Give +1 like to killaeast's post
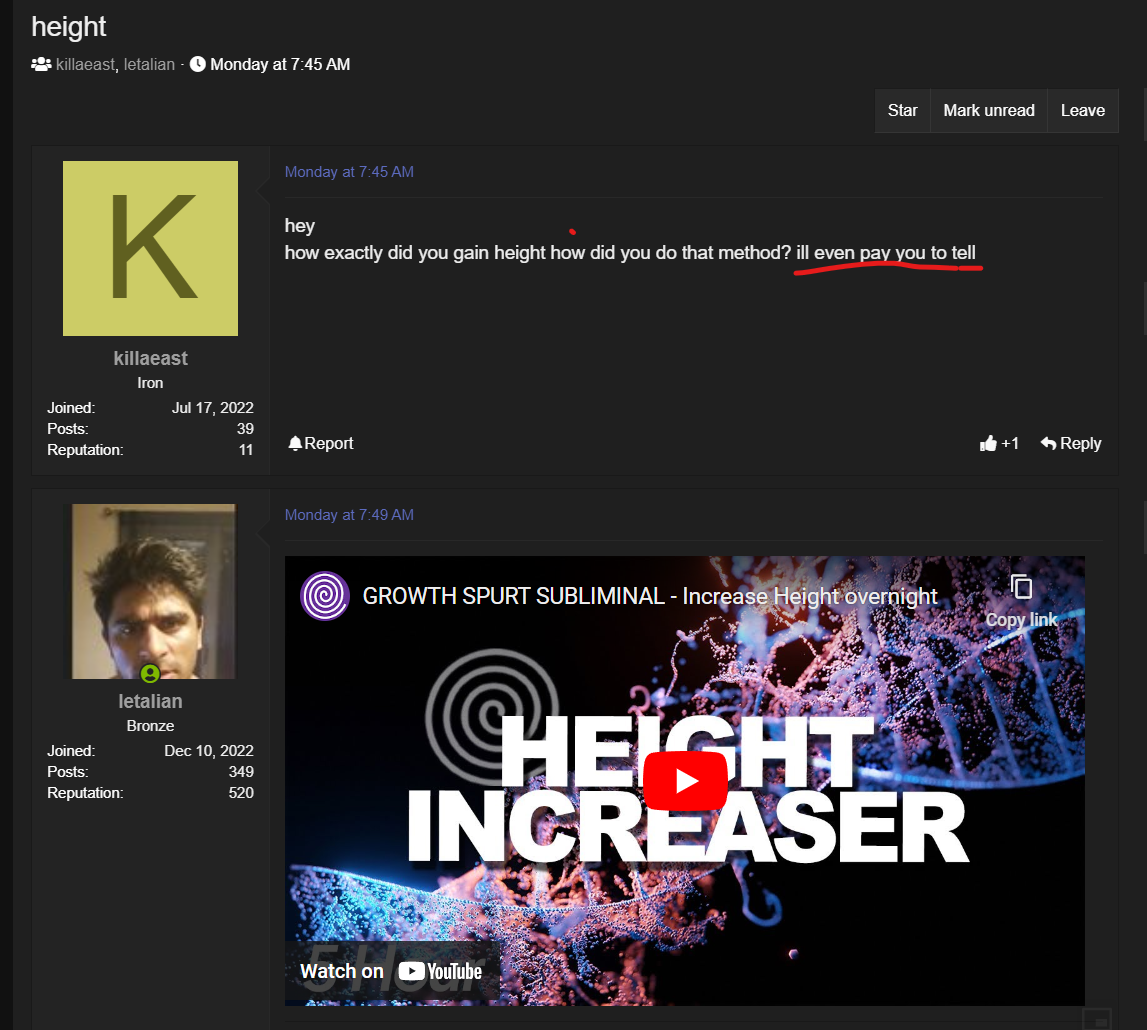Image resolution: width=1147 pixels, height=1030 pixels. click(999, 443)
